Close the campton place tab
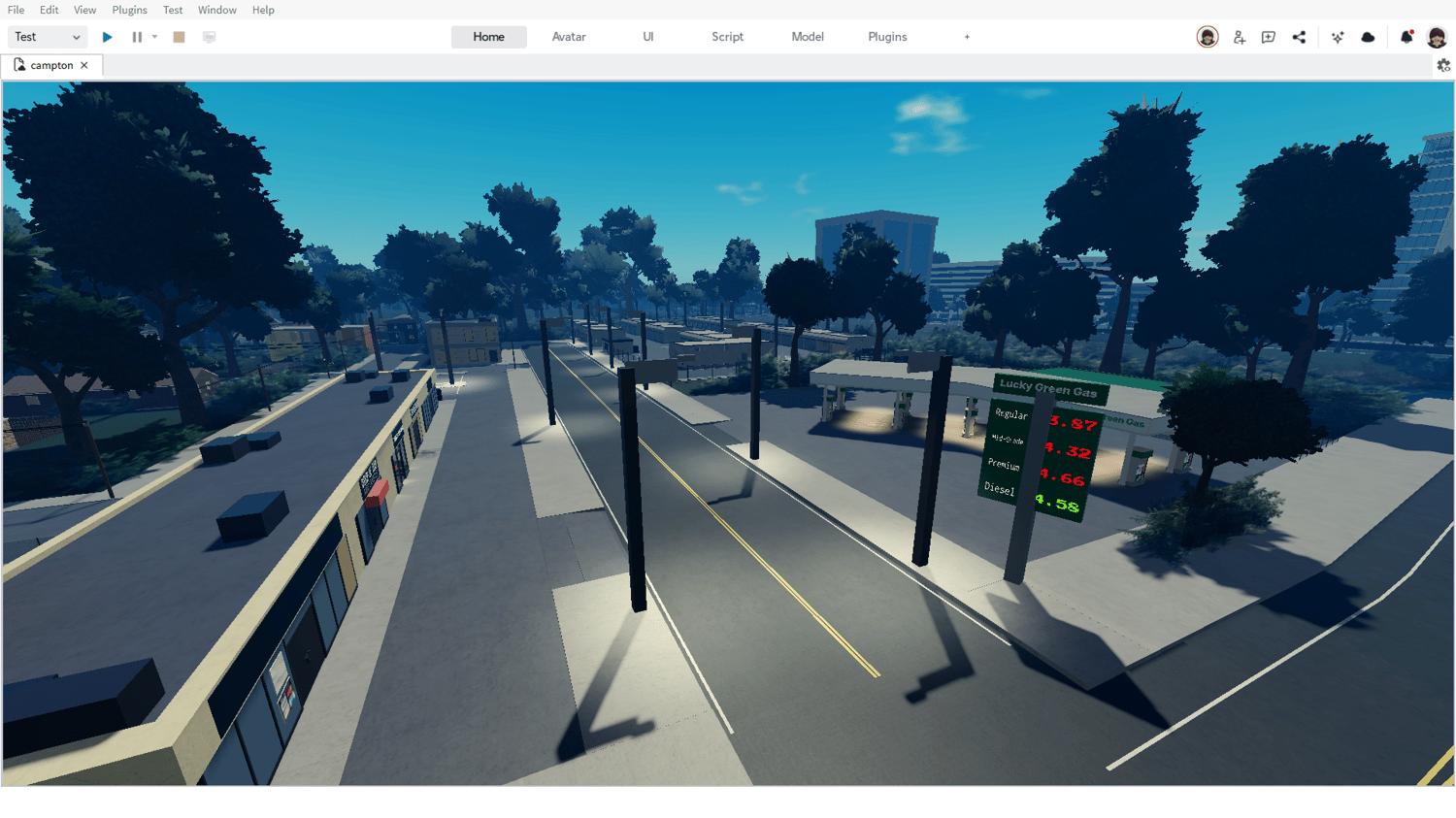Viewport: 1456px width, 818px height. [85, 65]
